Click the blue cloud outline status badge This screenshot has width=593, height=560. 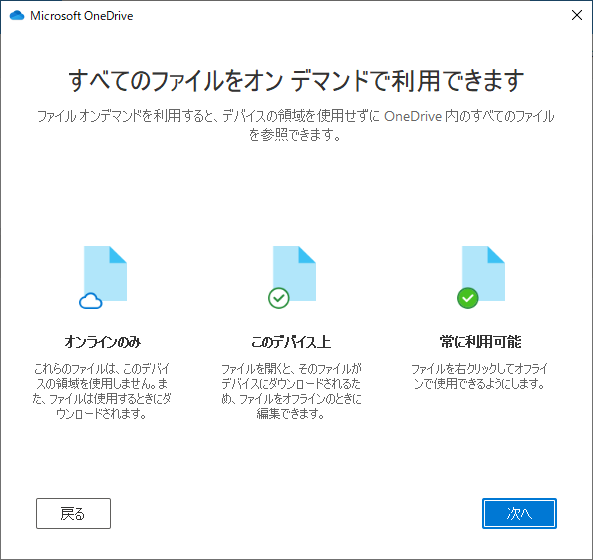pyautogui.click(x=91, y=301)
